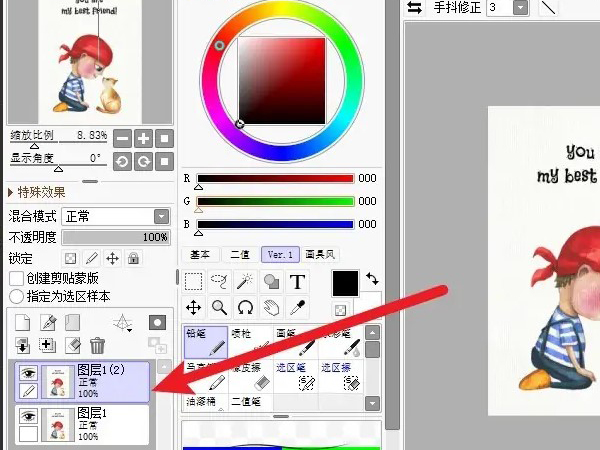Screen dimensions: 600x450
Task: Toggle the pencil box on 图层1(2)
Action: (x=28, y=391)
